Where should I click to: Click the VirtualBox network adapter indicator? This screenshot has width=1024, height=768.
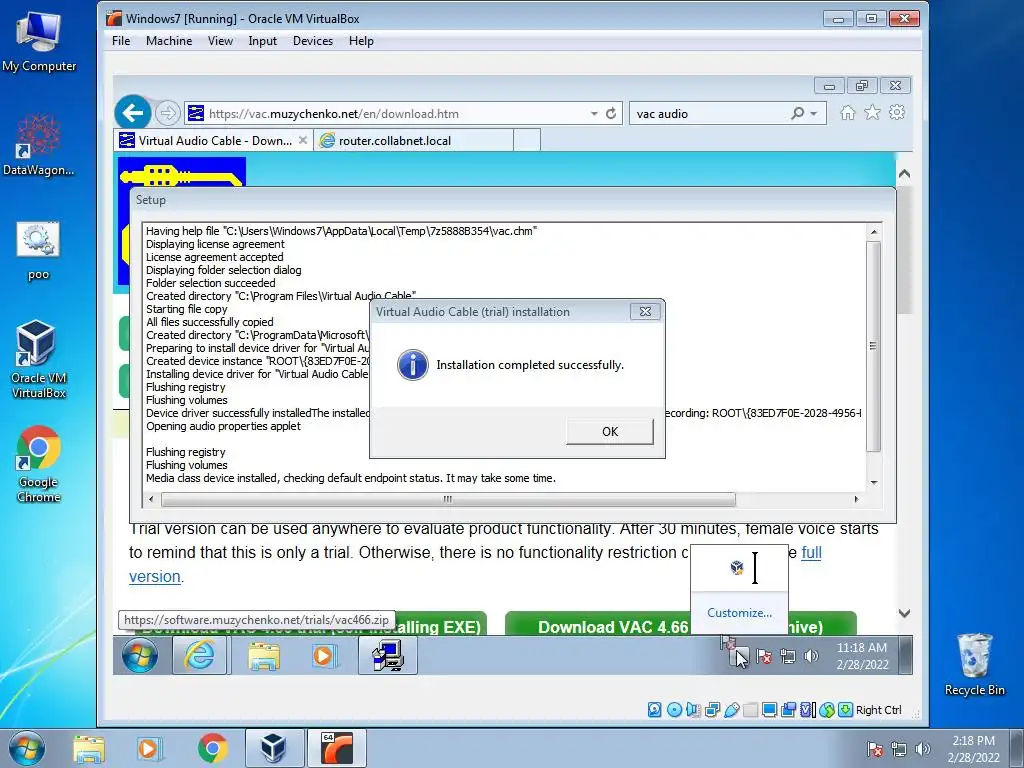(x=712, y=710)
